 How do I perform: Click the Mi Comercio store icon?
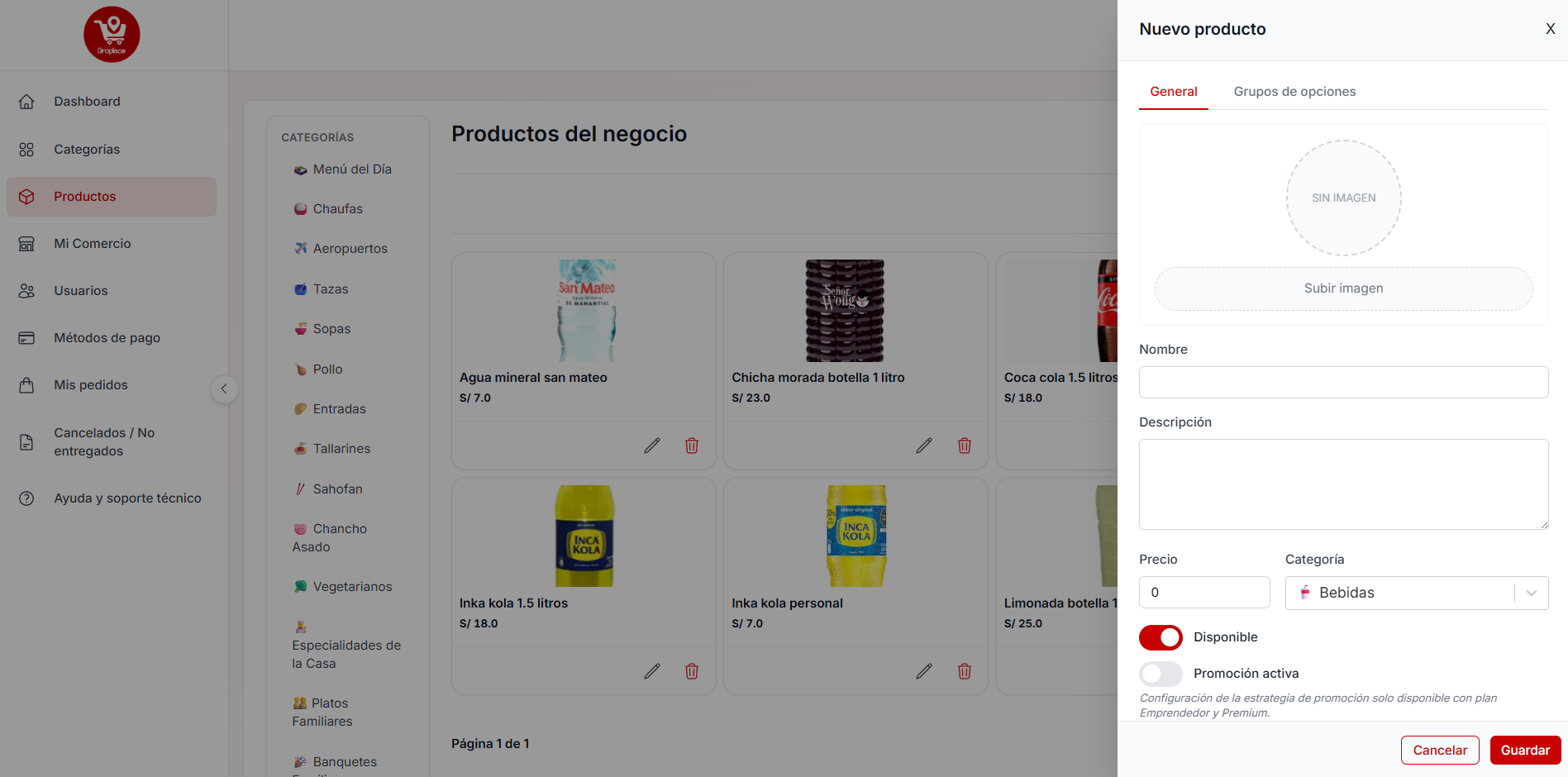pos(26,244)
